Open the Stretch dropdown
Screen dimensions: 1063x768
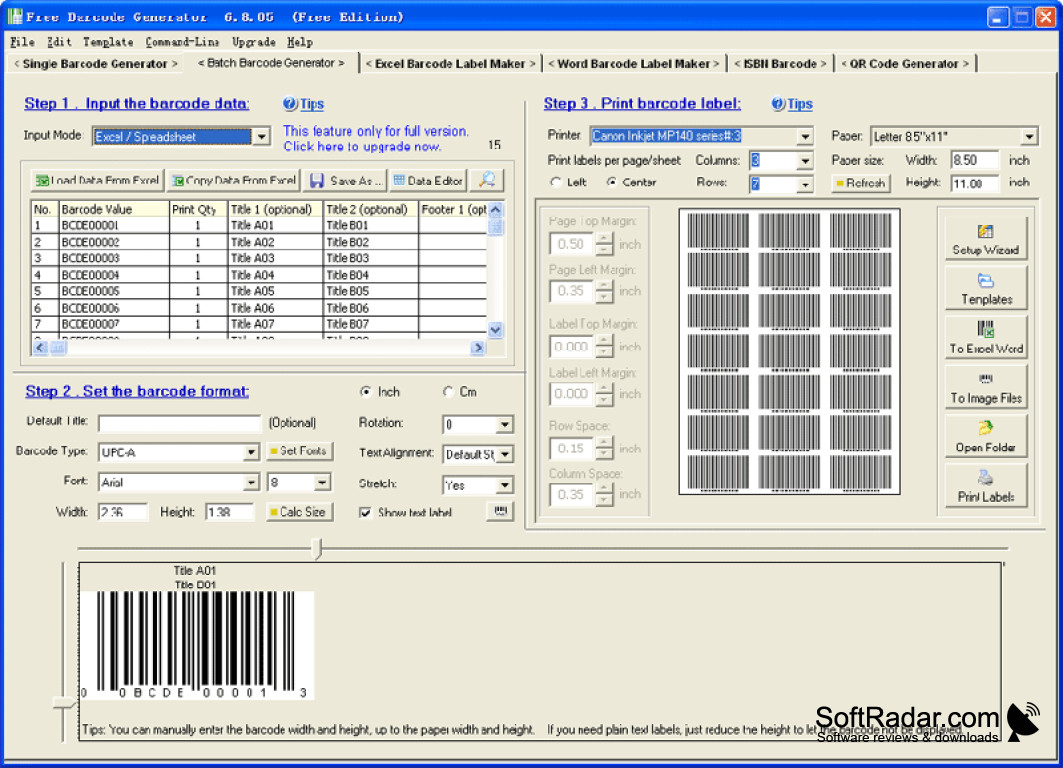[504, 485]
